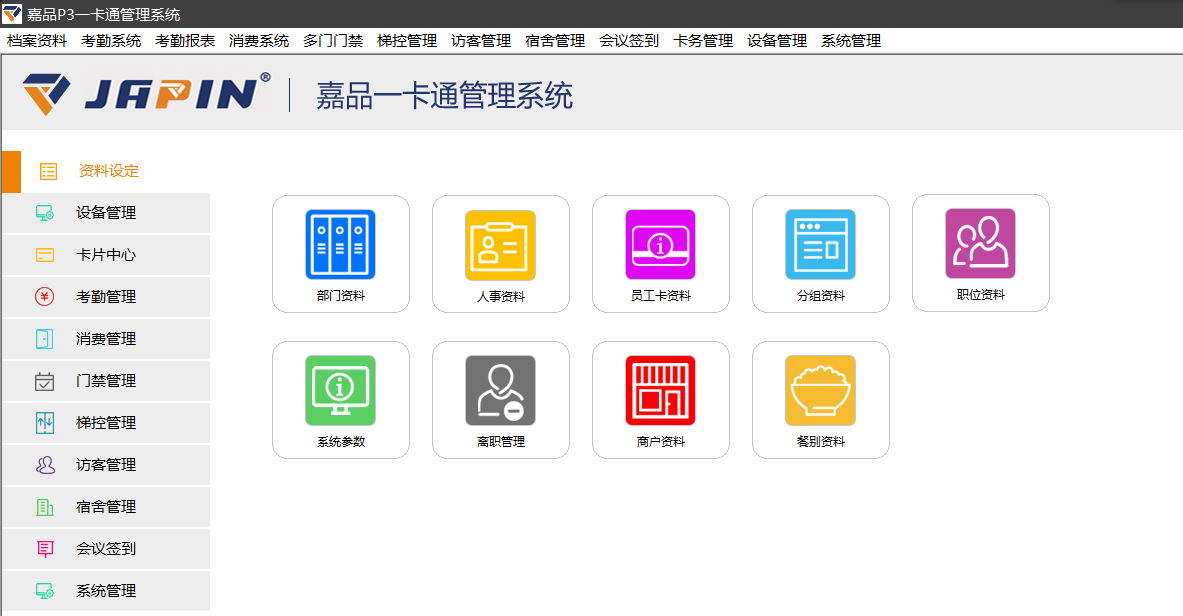Open the 档案资料 menu

pos(37,41)
